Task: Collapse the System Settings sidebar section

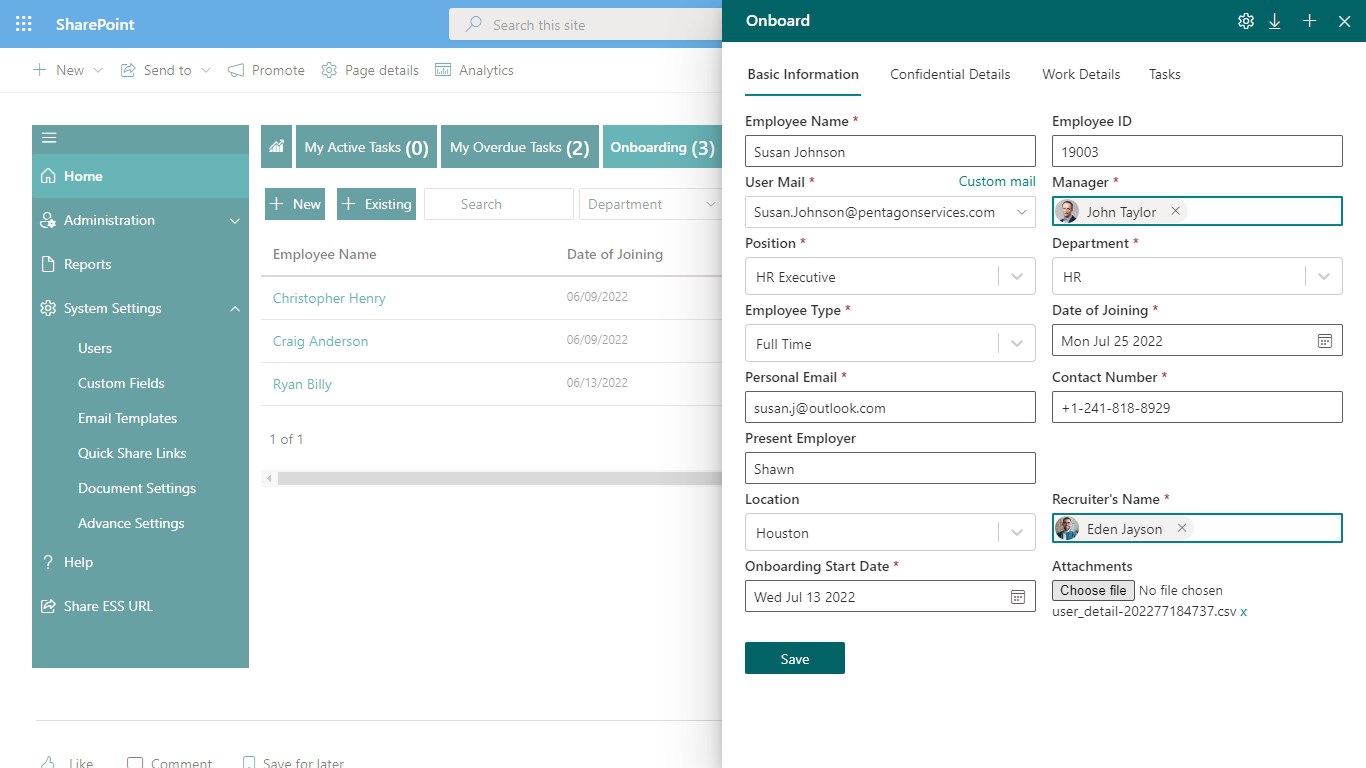Action: tap(235, 308)
